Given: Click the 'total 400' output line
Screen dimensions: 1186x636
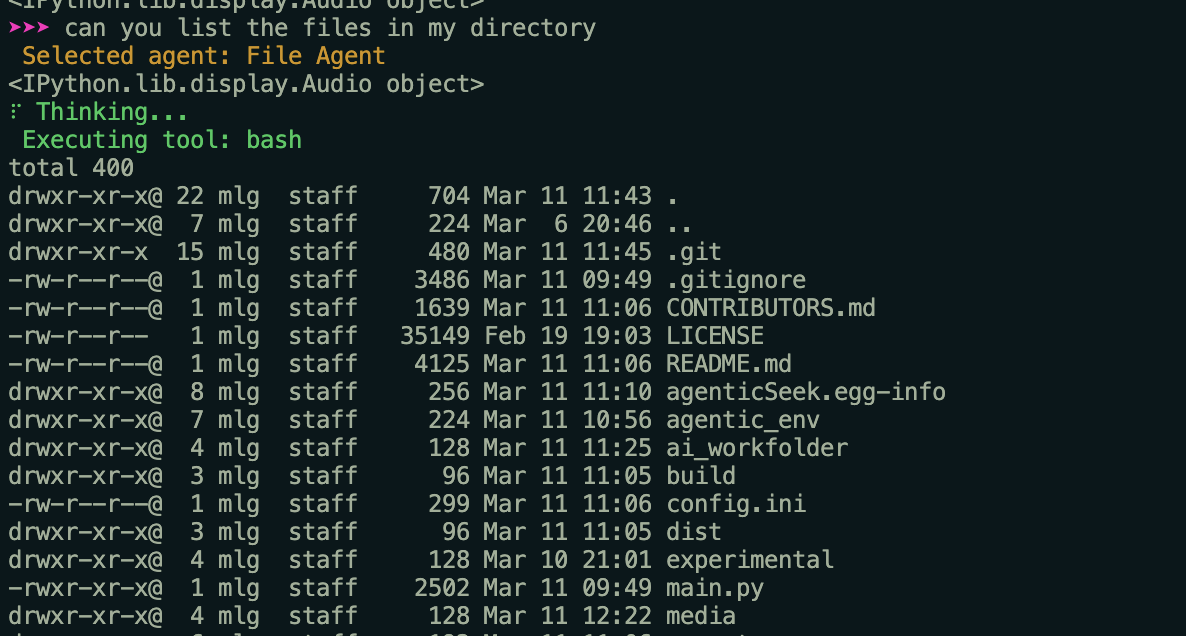Looking at the screenshot, I should pos(71,168).
